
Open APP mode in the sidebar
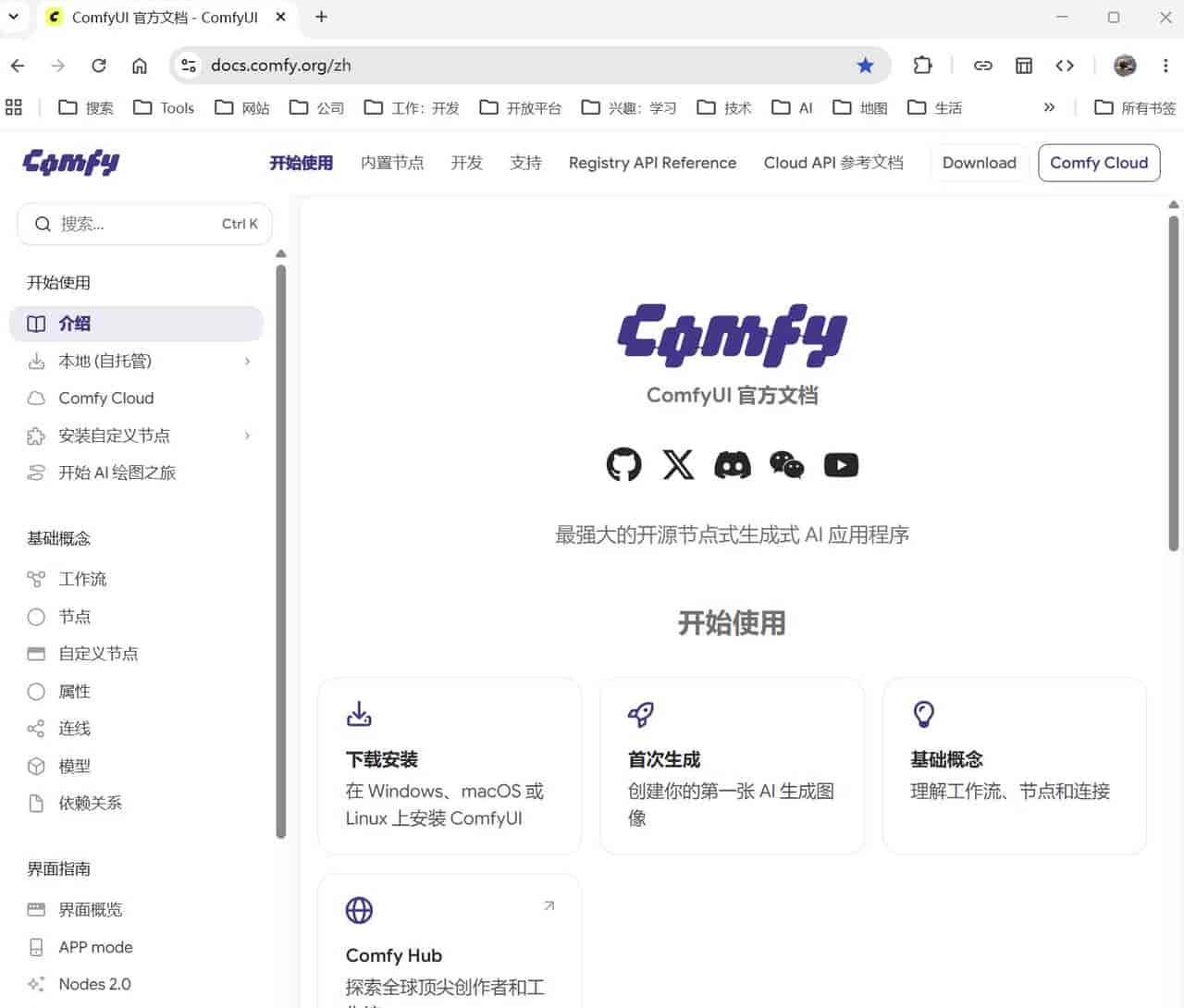(136, 947)
